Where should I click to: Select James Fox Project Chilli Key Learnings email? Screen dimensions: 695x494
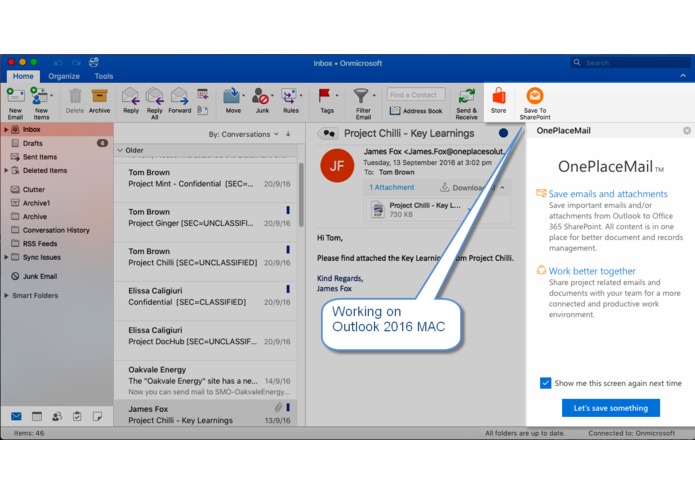pyautogui.click(x=206, y=413)
